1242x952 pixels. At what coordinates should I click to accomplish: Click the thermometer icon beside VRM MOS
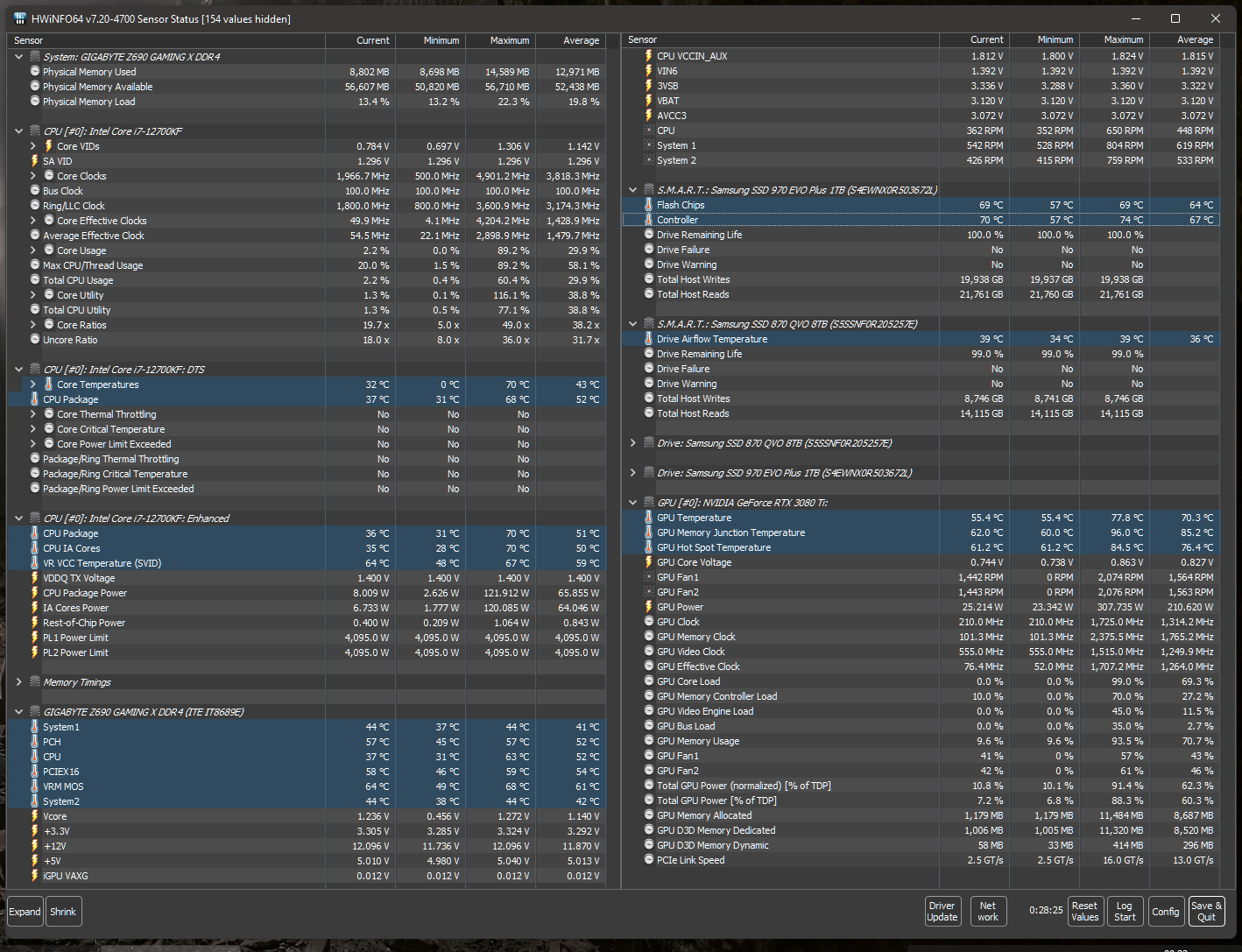[35, 786]
